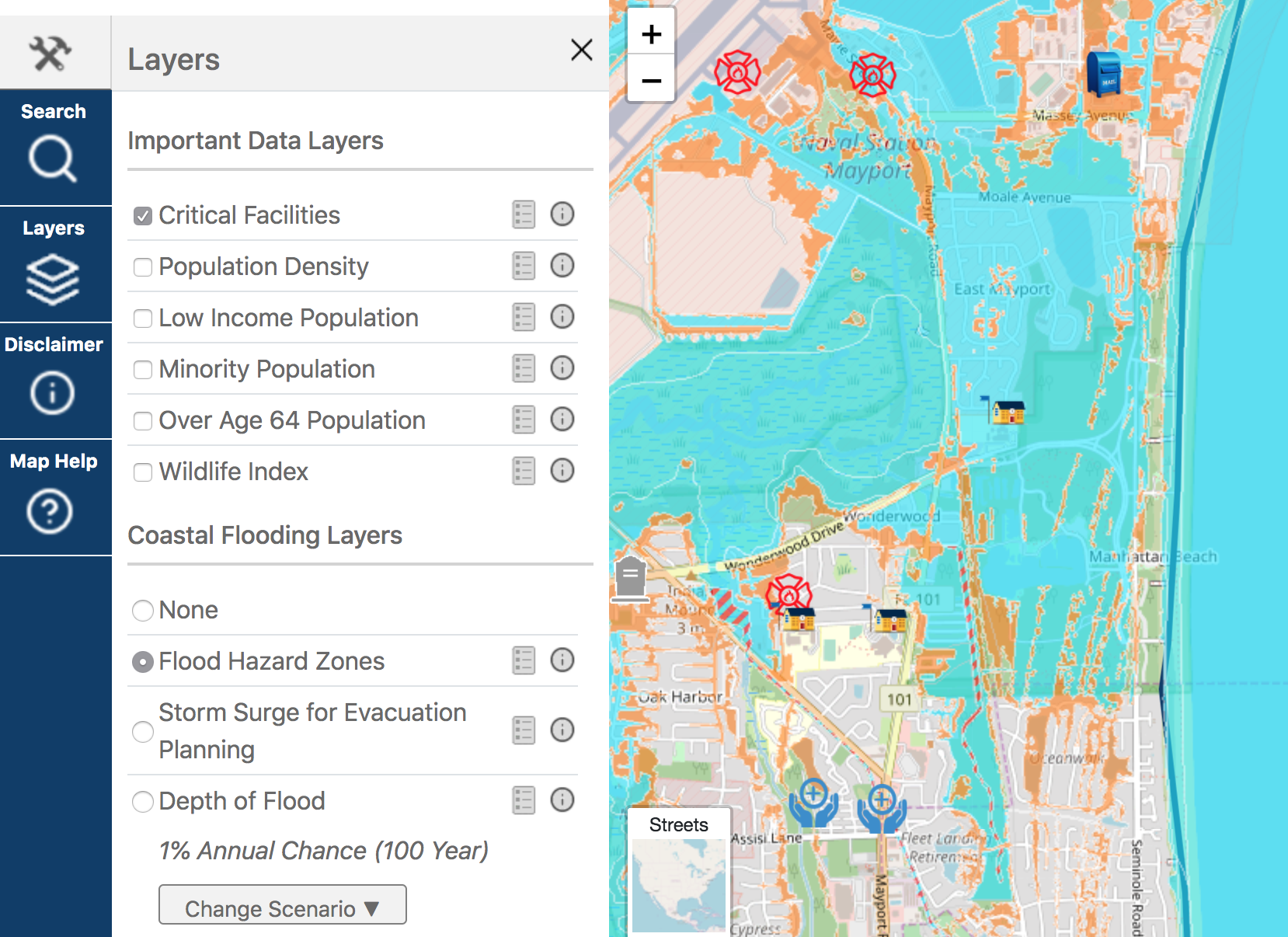The height and width of the screenshot is (937, 1288).
Task: Open the Change Scenario dropdown
Action: [282, 905]
